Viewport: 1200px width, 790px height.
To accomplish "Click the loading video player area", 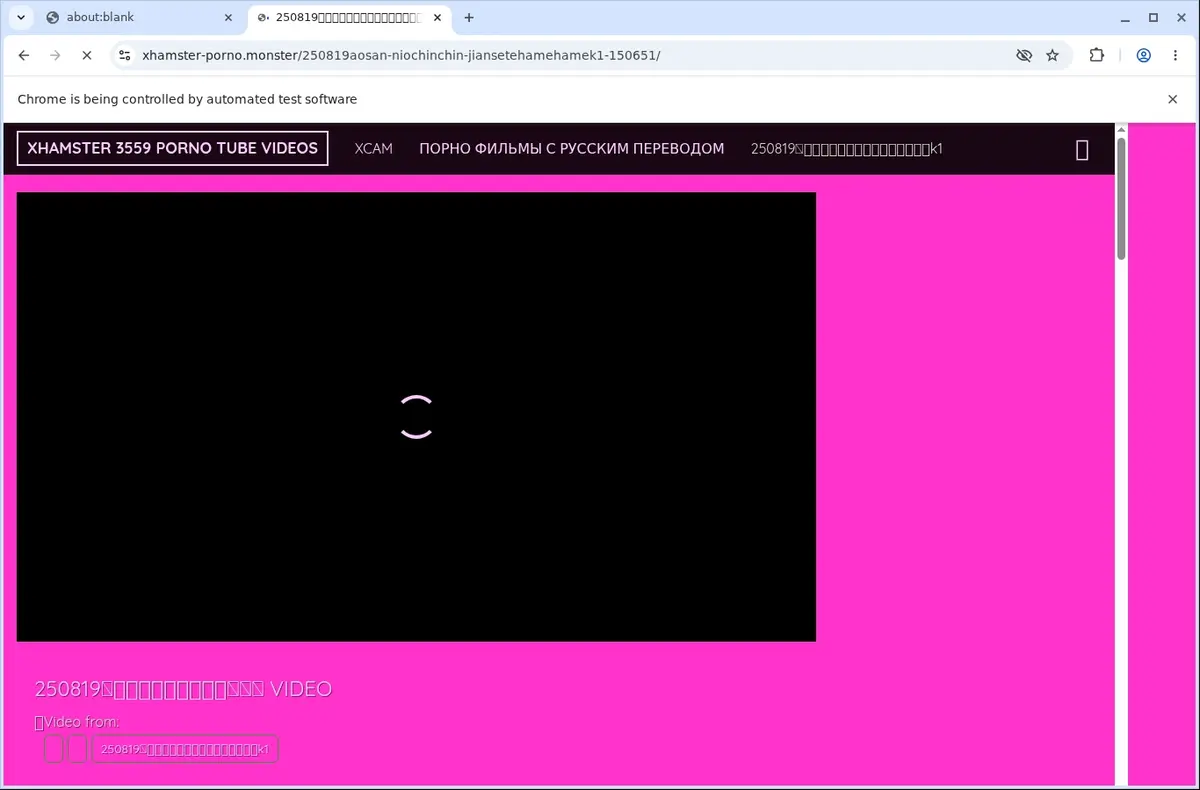I will pos(416,417).
